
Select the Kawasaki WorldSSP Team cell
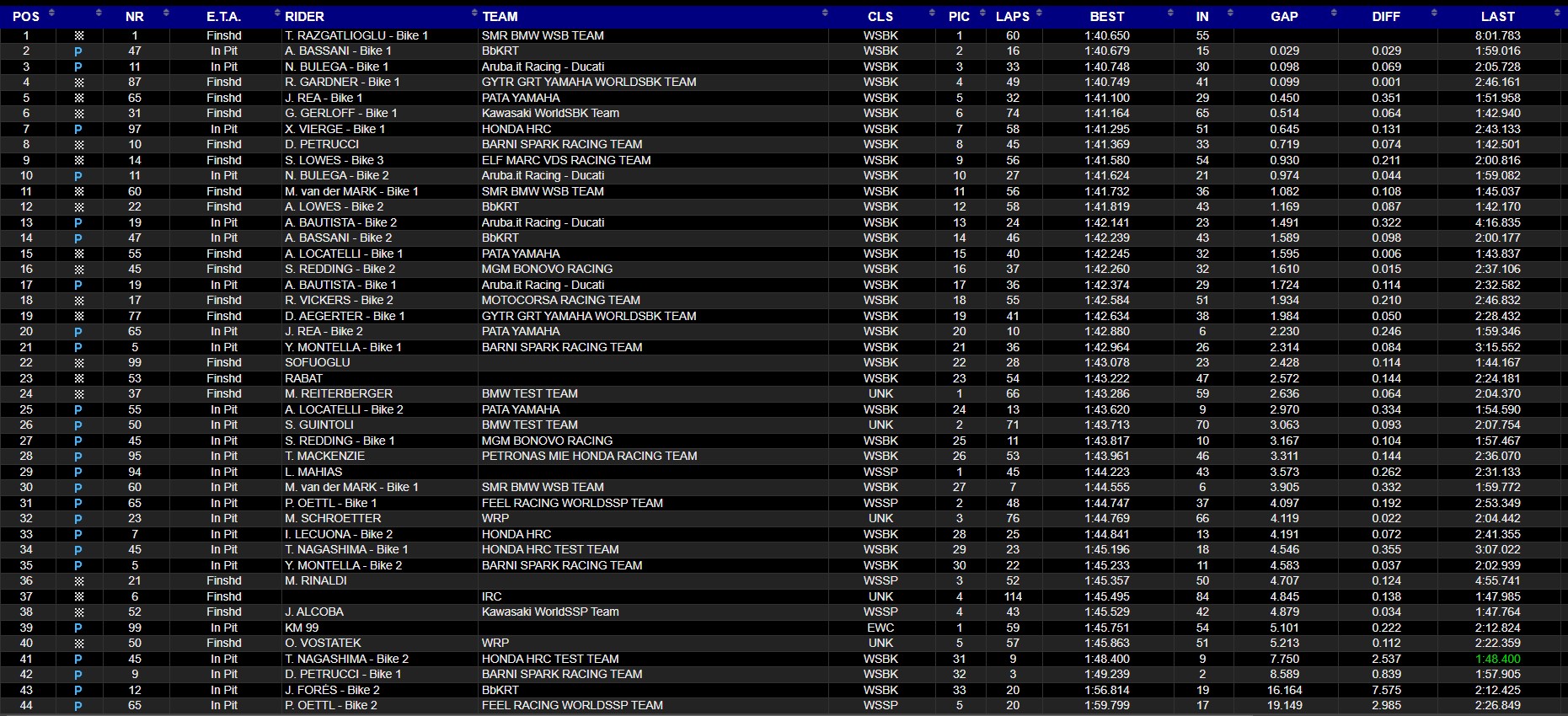(x=549, y=612)
